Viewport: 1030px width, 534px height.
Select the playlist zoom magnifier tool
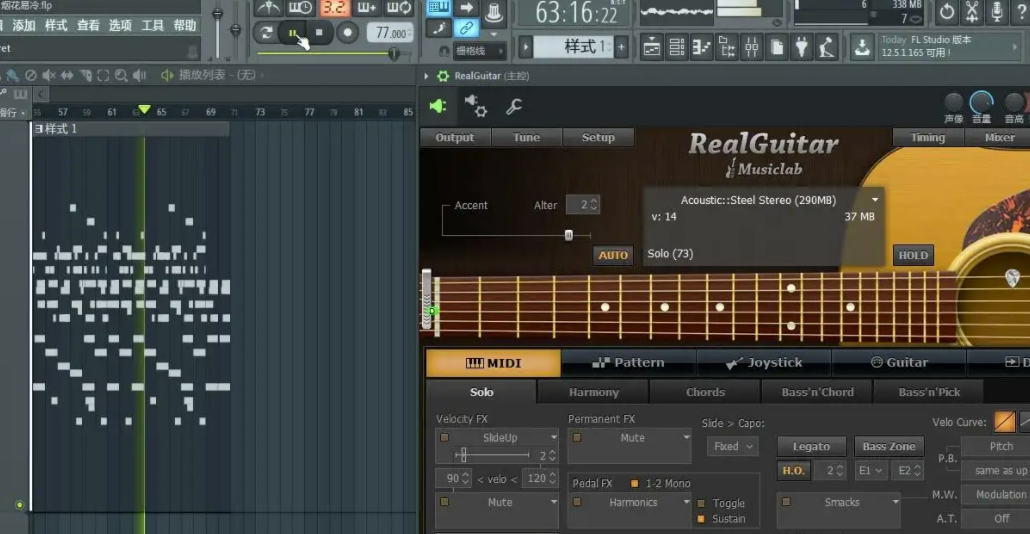tap(121, 76)
